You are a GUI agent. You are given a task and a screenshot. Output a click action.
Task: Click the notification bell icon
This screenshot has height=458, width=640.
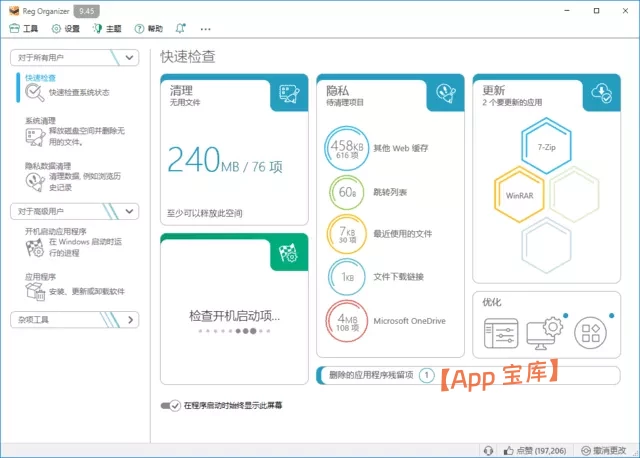[179, 29]
